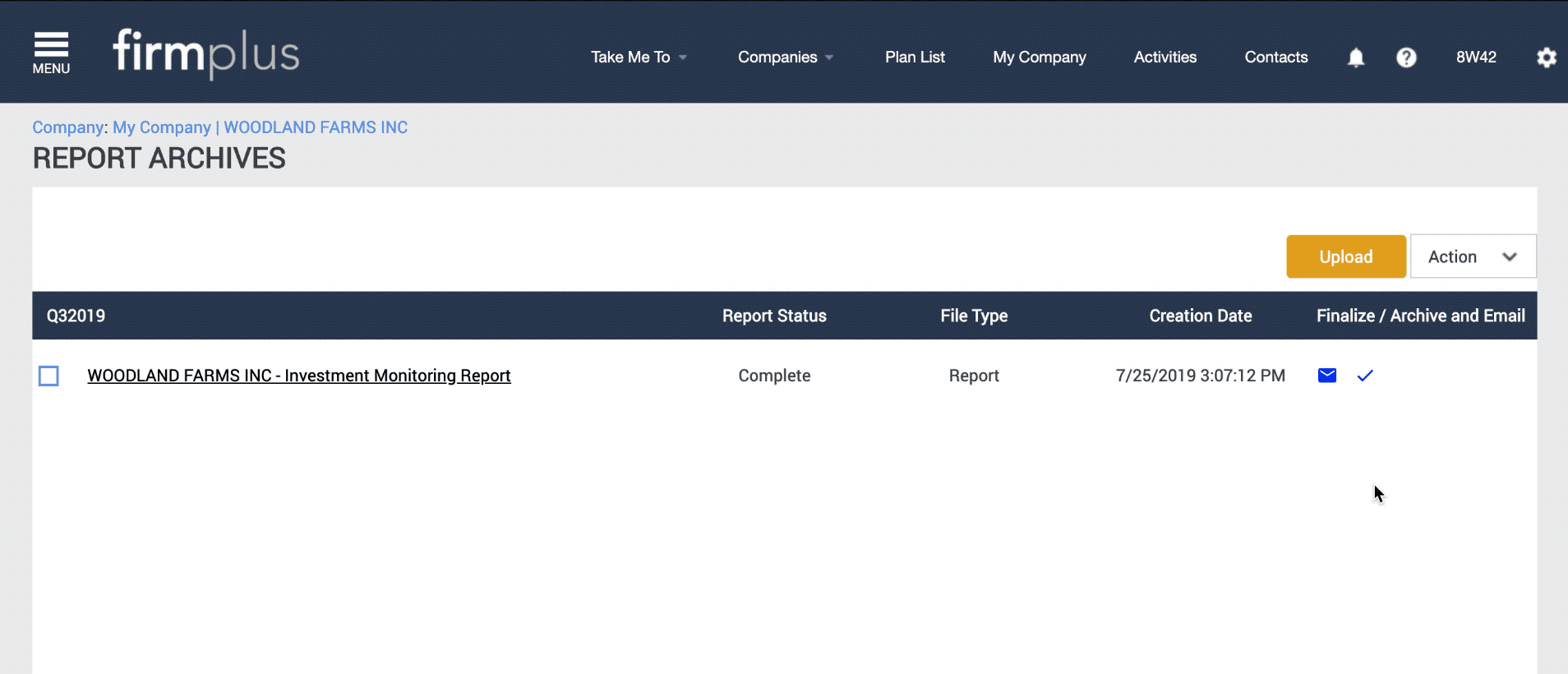Screen dimensions: 1568x674
Task: Click the email envelope icon for Woodland Farms report
Action: click(x=1327, y=376)
